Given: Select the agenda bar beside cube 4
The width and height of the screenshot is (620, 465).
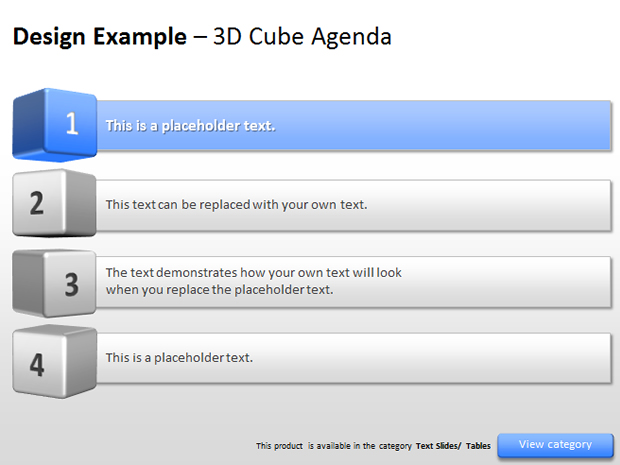Looking at the screenshot, I should pyautogui.click(x=354, y=358).
